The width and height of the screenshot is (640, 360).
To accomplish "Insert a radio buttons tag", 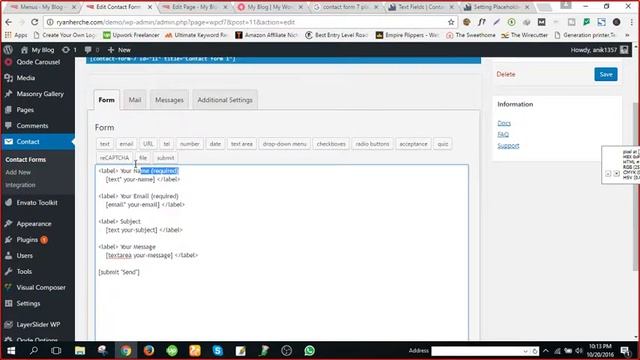I will point(372,144).
